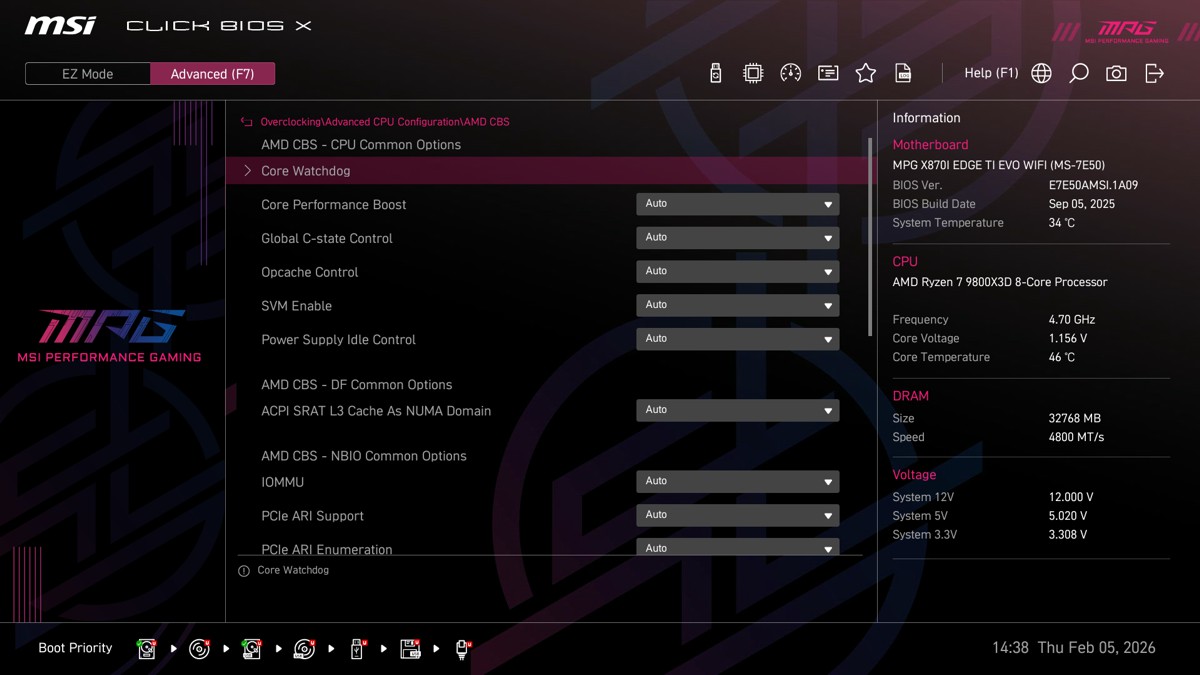The width and height of the screenshot is (1200, 675).
Task: Open the Favorites star icon
Action: (x=866, y=73)
